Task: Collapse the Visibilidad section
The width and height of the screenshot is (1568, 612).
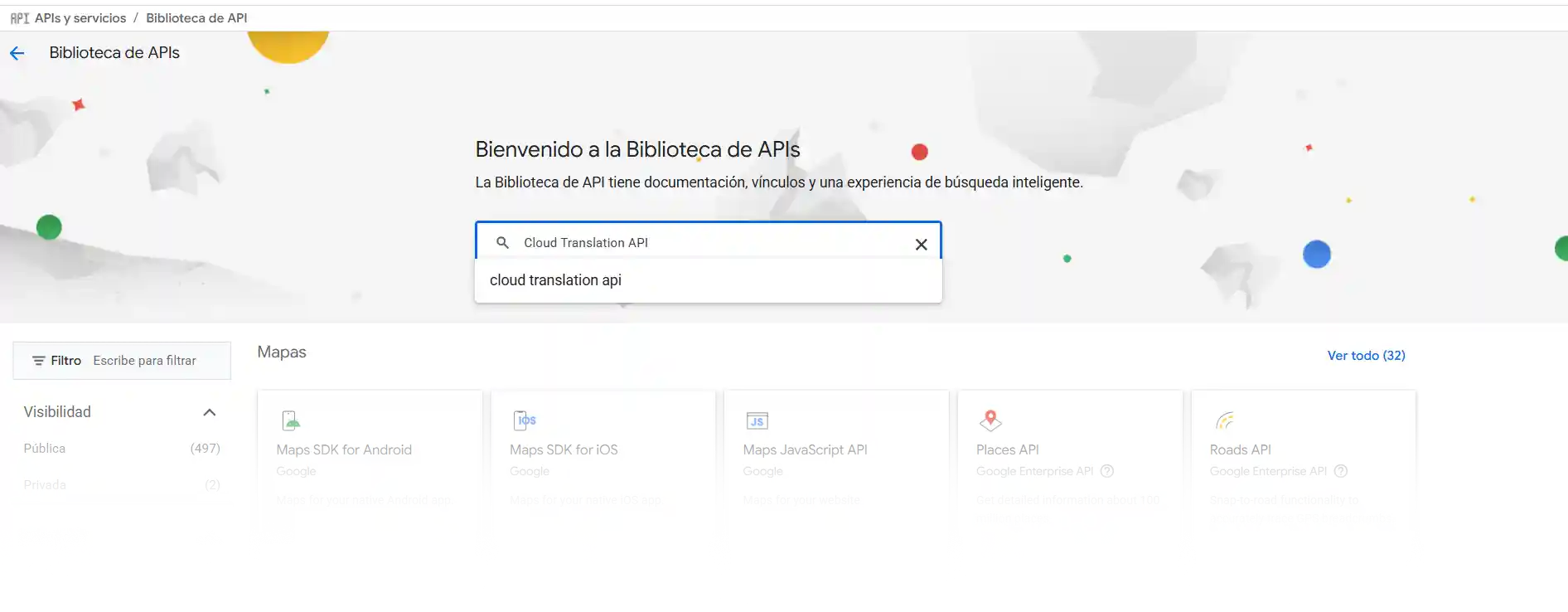Action: pyautogui.click(x=210, y=412)
